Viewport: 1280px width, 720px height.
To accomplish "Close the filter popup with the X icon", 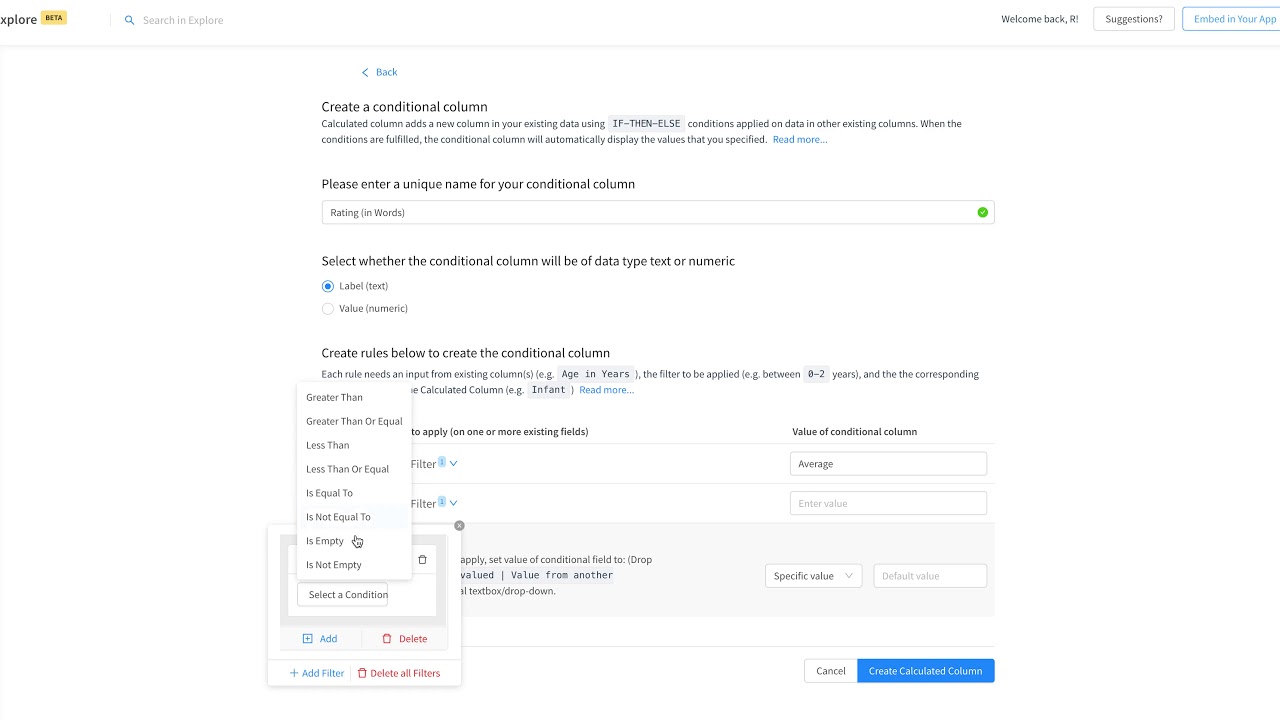I will [x=459, y=525].
